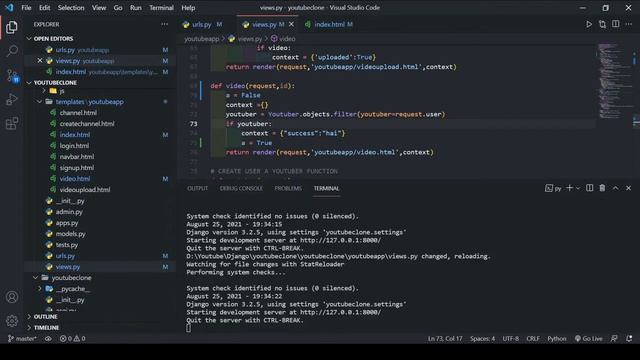Run Python file with play icon

click(589, 24)
